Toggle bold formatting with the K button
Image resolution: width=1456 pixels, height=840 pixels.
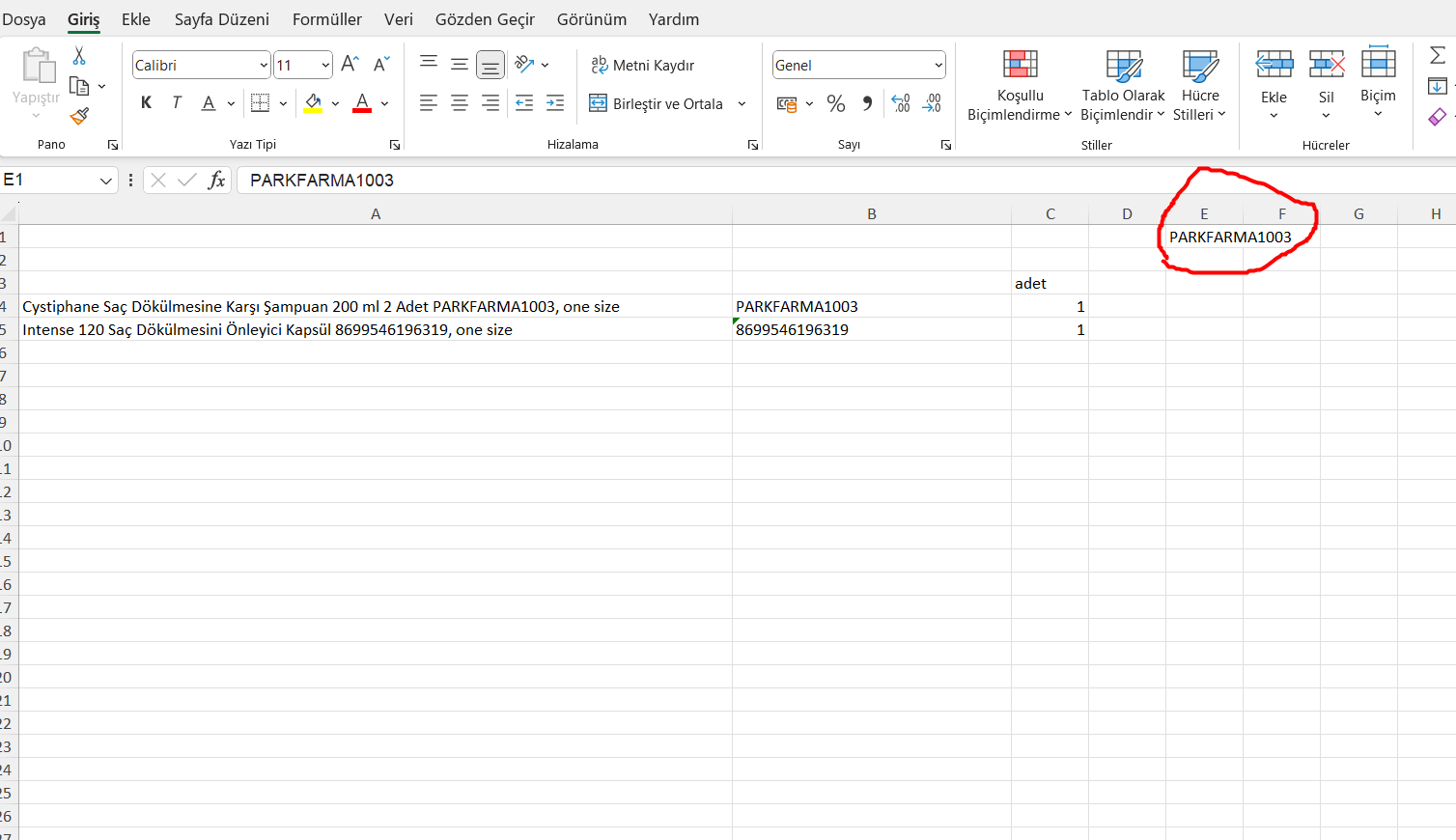click(x=147, y=102)
